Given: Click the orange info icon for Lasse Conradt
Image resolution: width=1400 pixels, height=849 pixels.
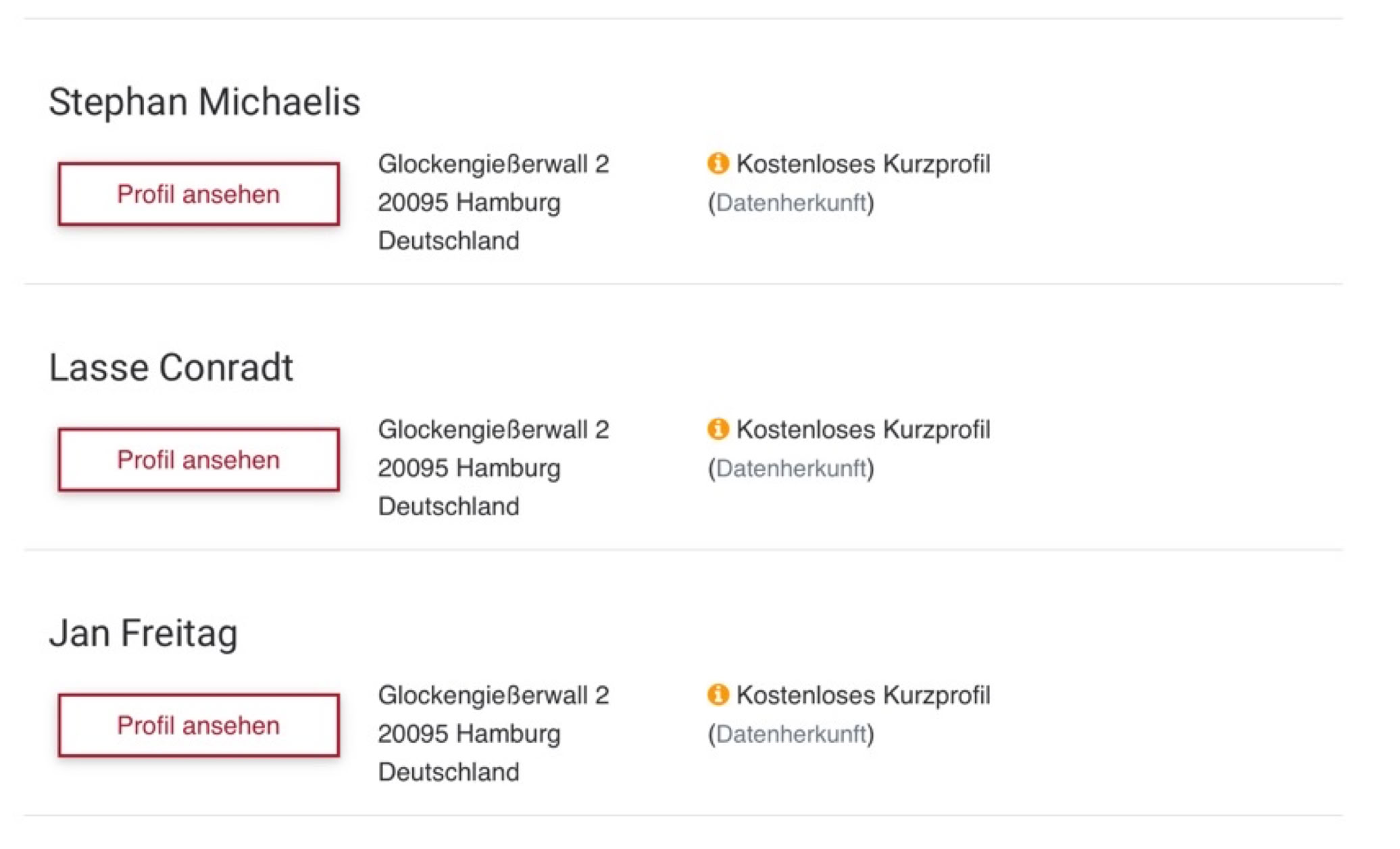Looking at the screenshot, I should click(718, 429).
